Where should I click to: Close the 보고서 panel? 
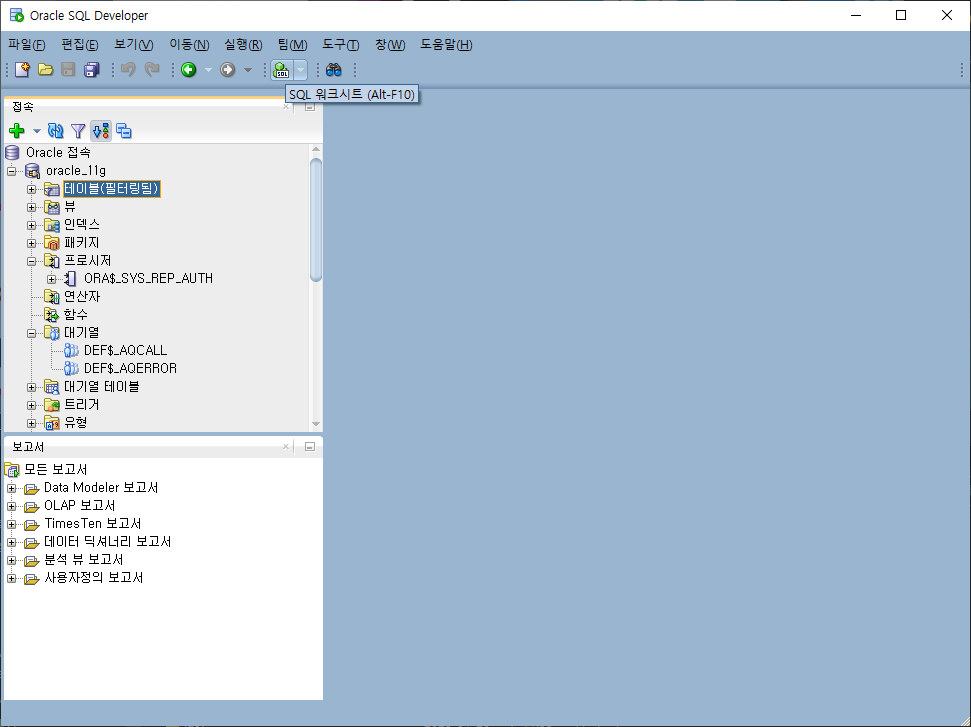point(286,446)
